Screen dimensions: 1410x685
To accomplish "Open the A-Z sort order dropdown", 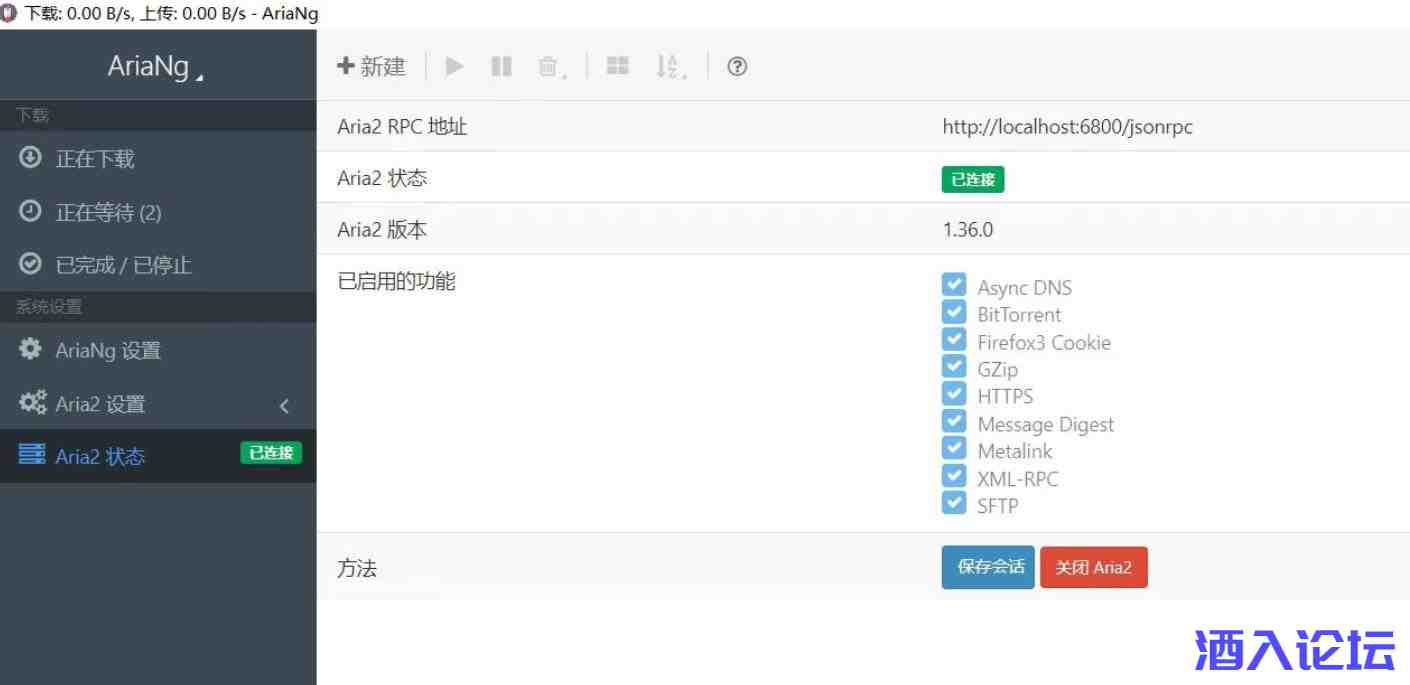I will click(670, 67).
